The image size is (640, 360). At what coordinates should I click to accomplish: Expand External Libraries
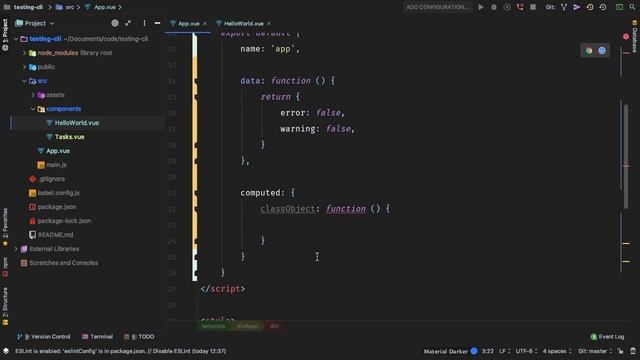click(16, 249)
